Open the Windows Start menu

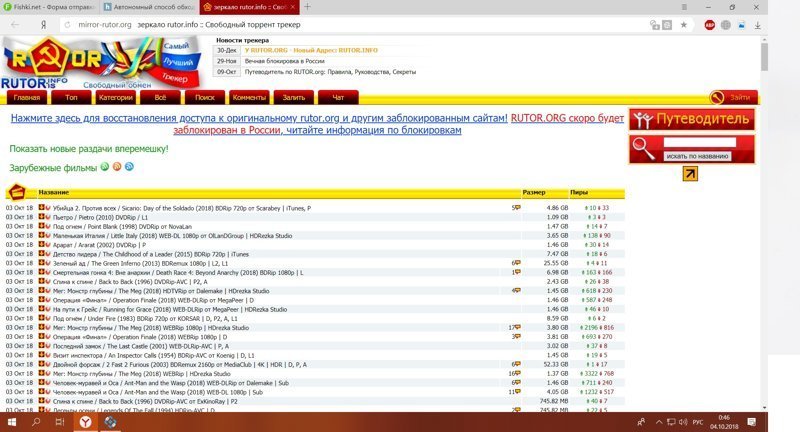click(11, 422)
